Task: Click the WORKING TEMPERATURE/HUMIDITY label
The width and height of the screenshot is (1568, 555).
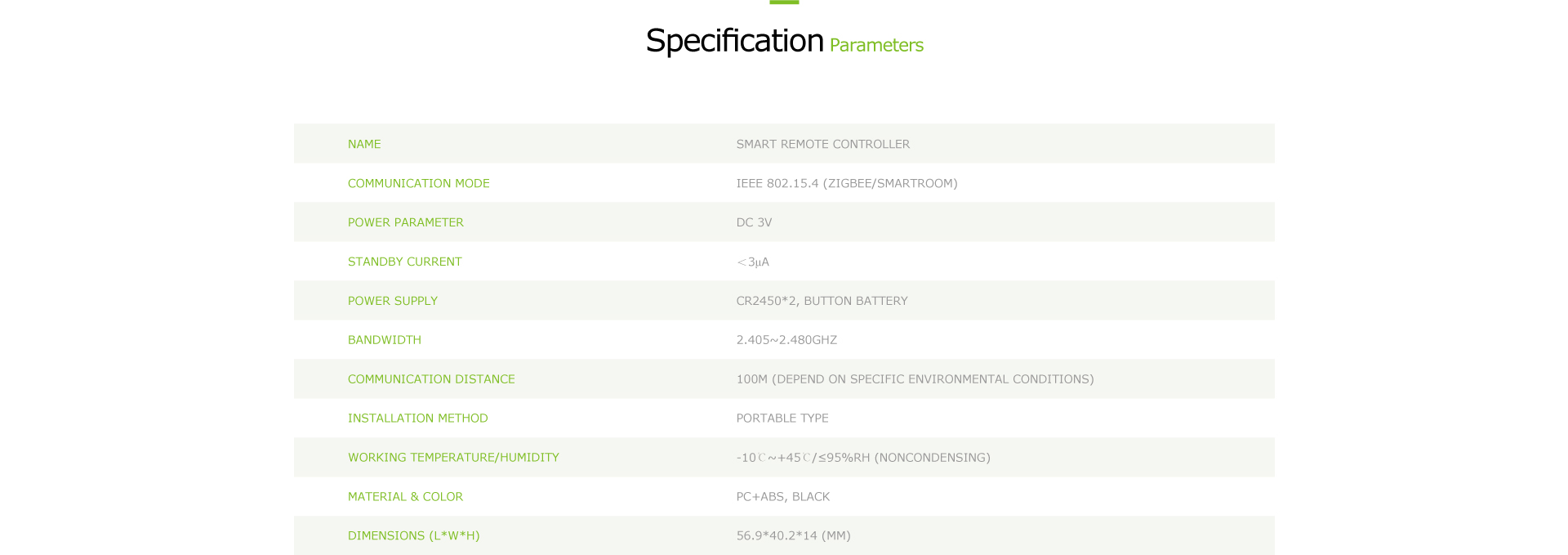Action: (x=453, y=458)
